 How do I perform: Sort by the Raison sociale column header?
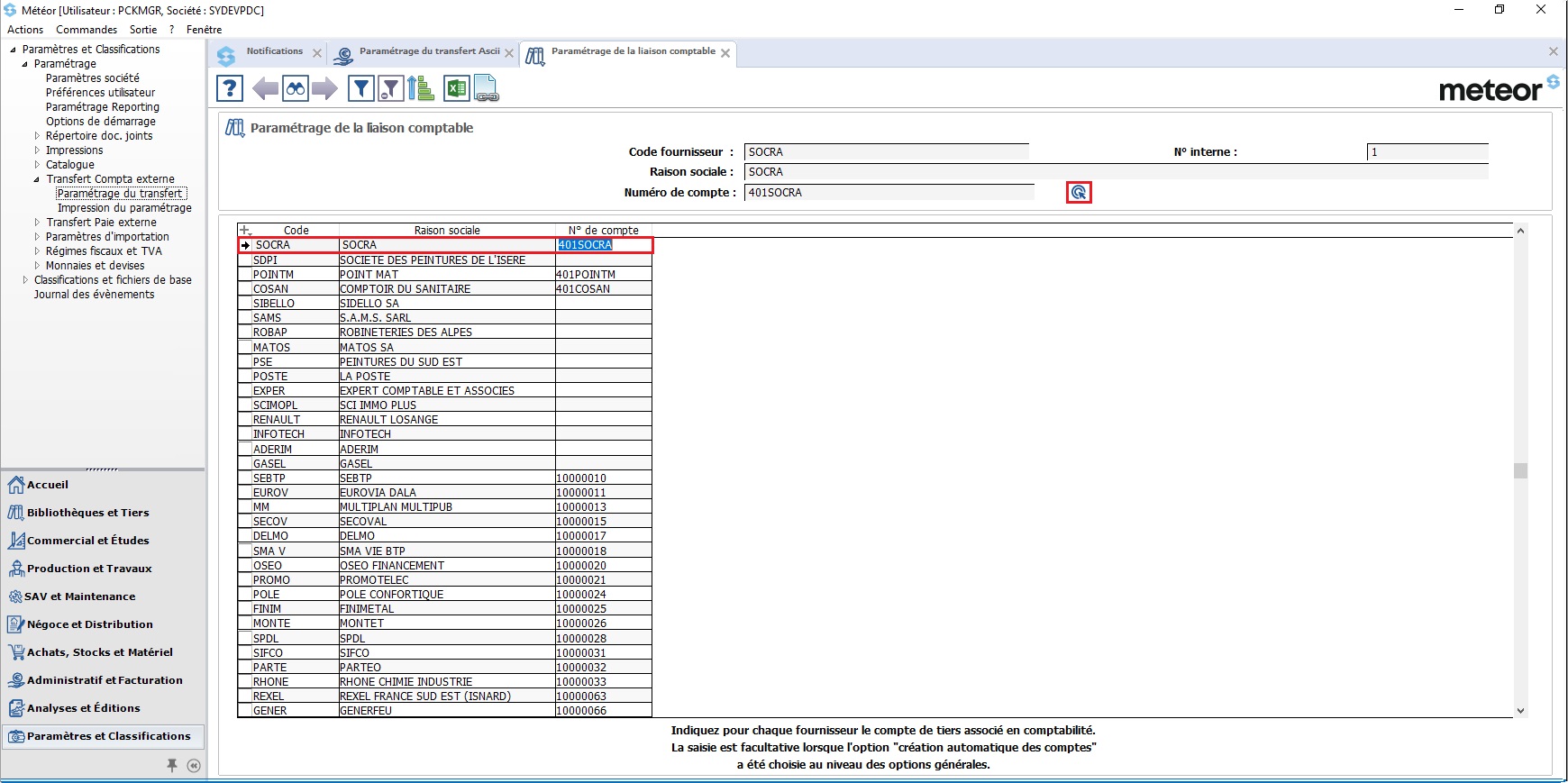[447, 231]
